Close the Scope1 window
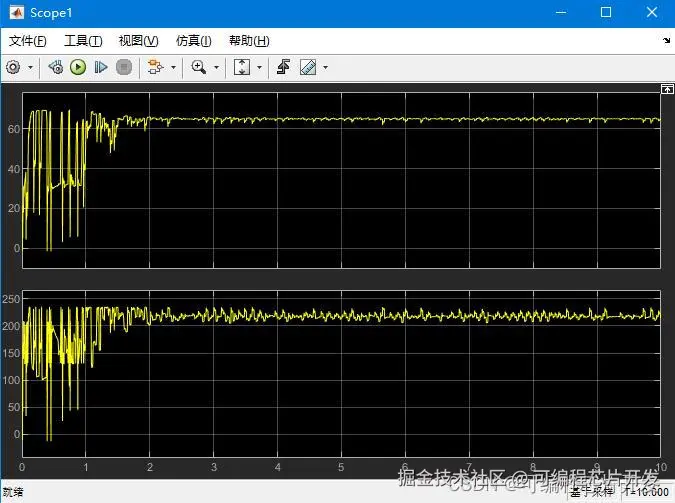 point(652,12)
